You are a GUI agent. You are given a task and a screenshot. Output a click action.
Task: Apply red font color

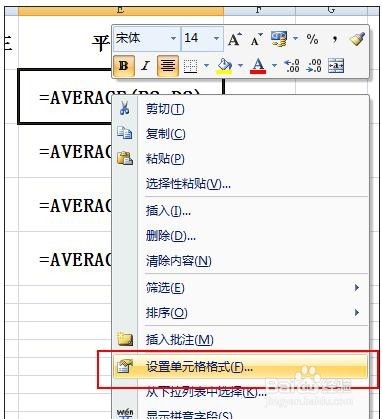pyautogui.click(x=258, y=66)
